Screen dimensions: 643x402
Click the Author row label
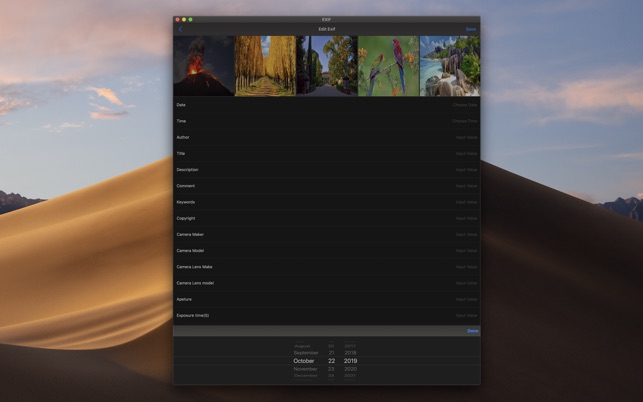pyautogui.click(x=183, y=137)
